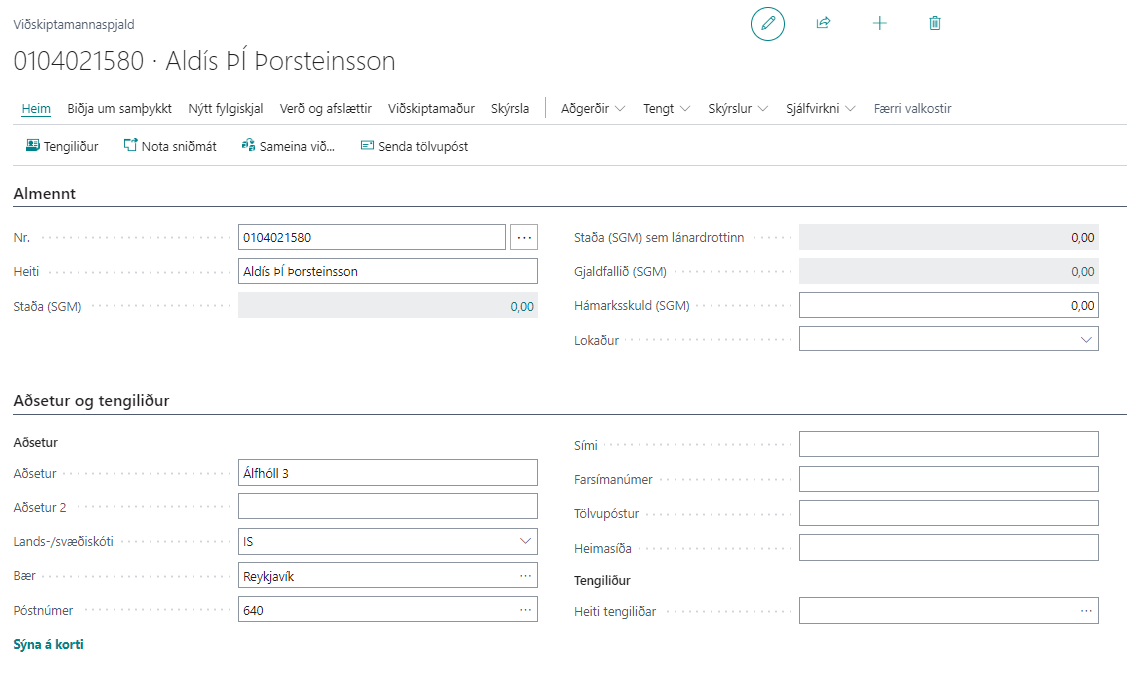The image size is (1127, 683).
Task: Click the share icon at top
Action: pos(824,23)
